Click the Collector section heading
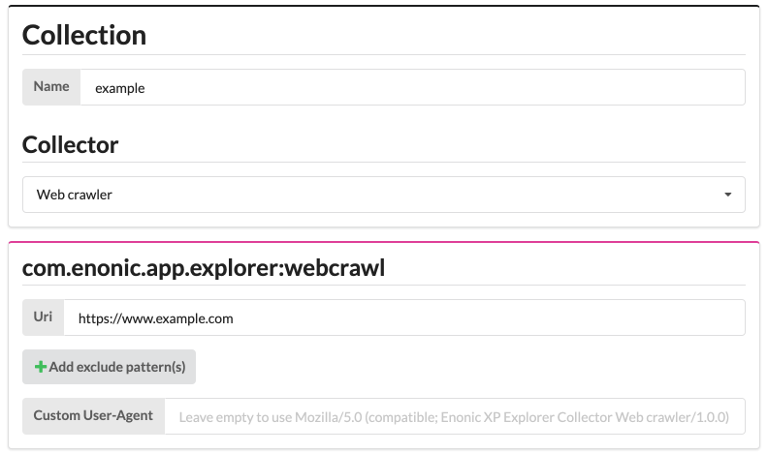The image size is (768, 453). (70, 145)
